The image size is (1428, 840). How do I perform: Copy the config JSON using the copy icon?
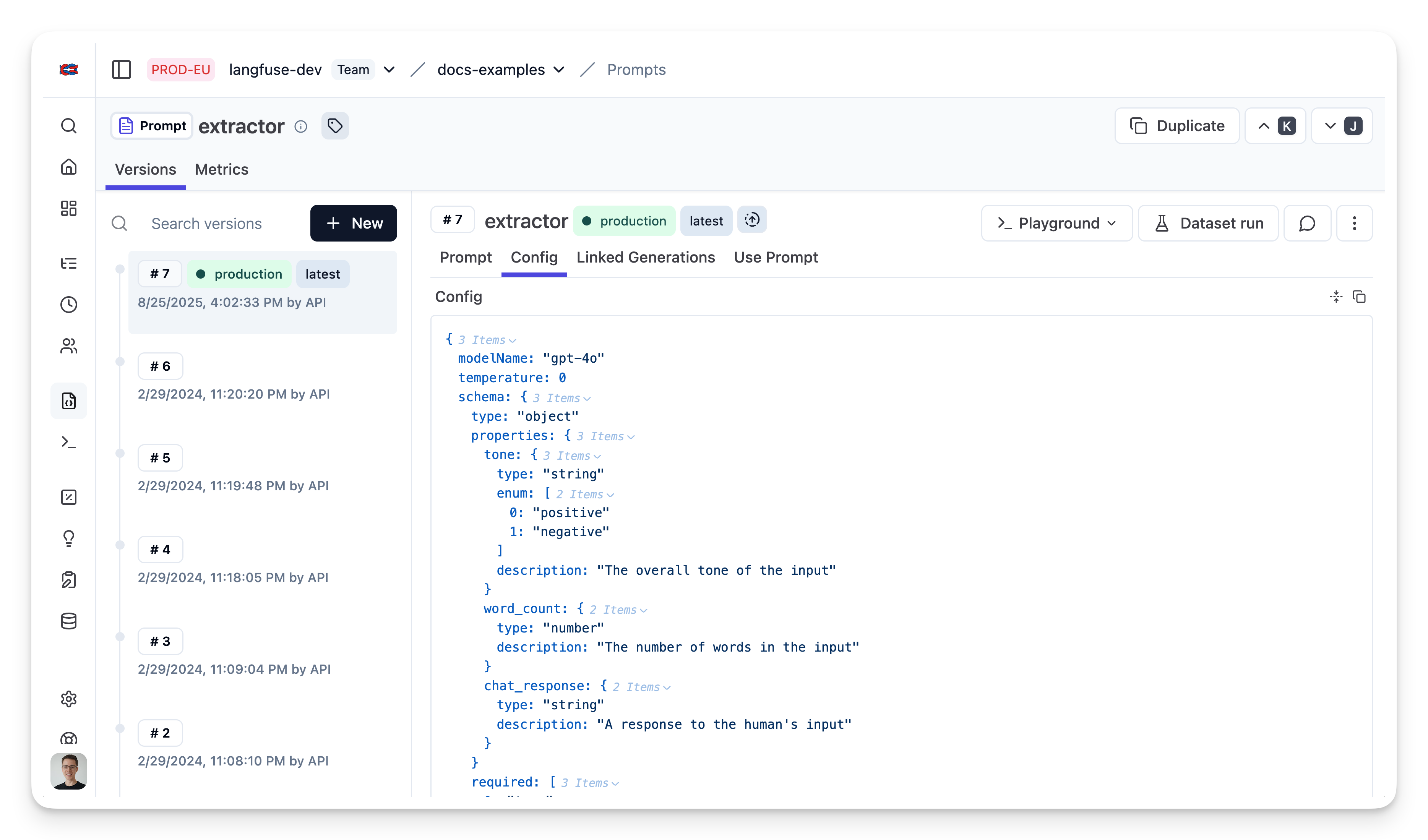coord(1360,297)
